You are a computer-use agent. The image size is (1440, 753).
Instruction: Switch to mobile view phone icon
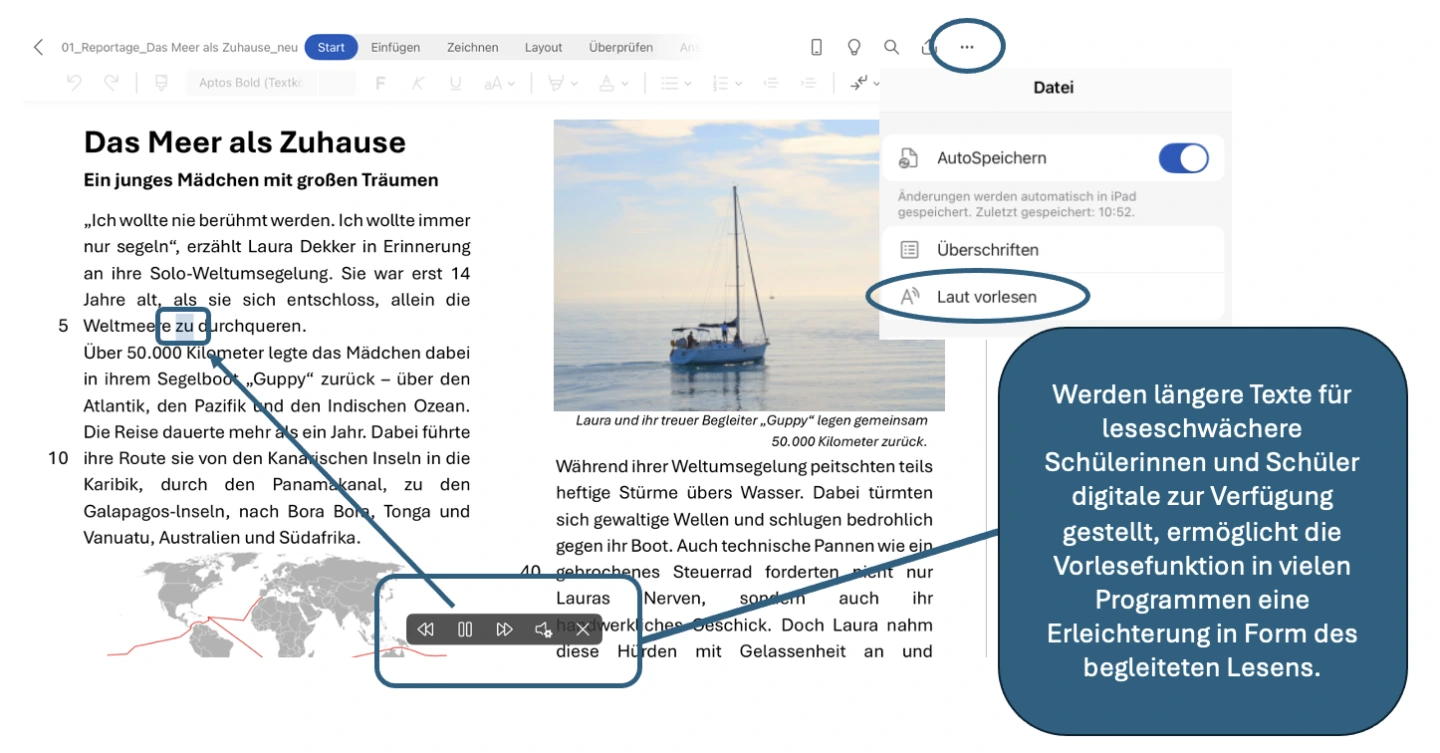[816, 47]
